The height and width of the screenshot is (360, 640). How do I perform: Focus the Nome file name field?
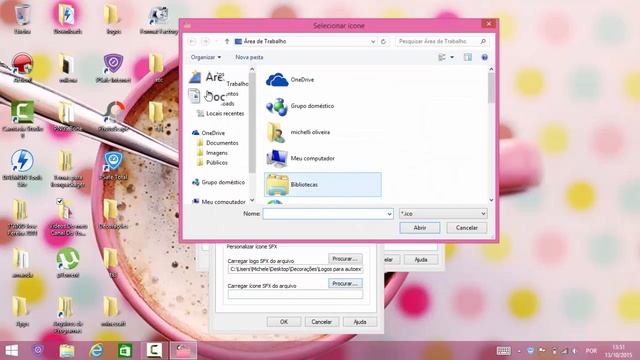[328, 214]
